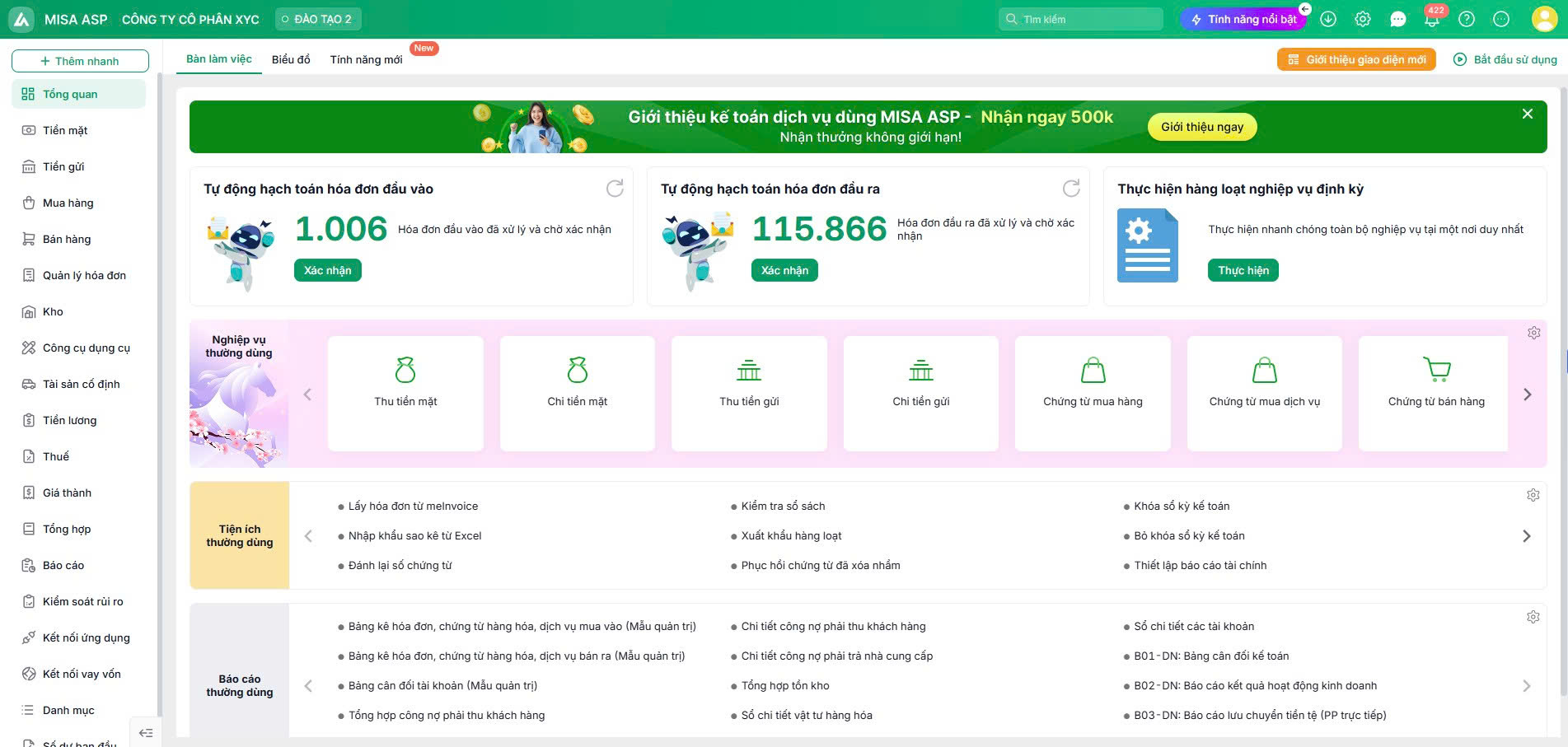Image resolution: width=1568 pixels, height=747 pixels.
Task: Click the MISA ASP logo icon
Action: pyautogui.click(x=21, y=19)
